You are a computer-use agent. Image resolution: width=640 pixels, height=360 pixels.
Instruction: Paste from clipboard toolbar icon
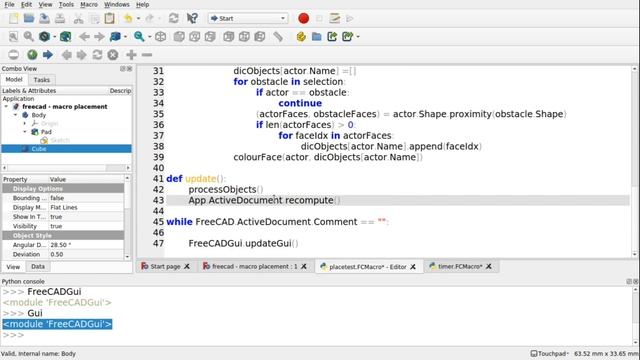(109, 18)
